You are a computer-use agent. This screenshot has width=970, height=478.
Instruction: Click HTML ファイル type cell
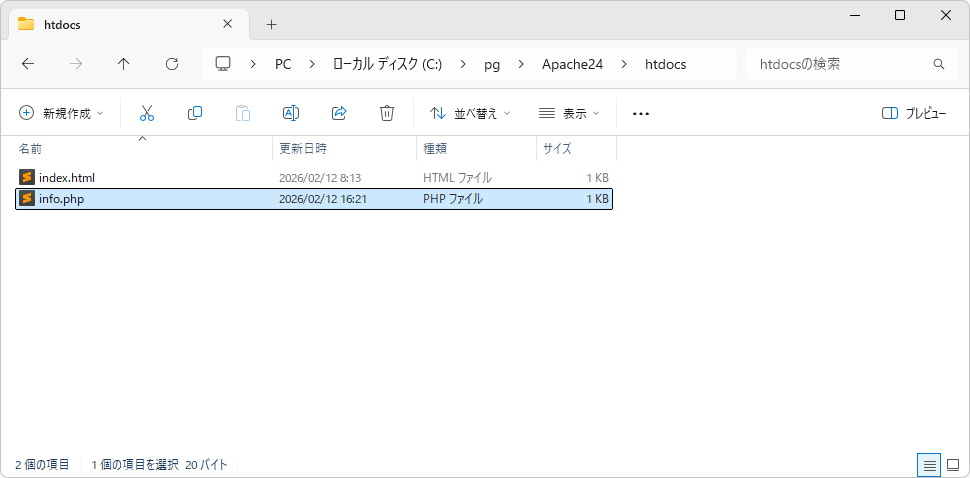coord(457,177)
